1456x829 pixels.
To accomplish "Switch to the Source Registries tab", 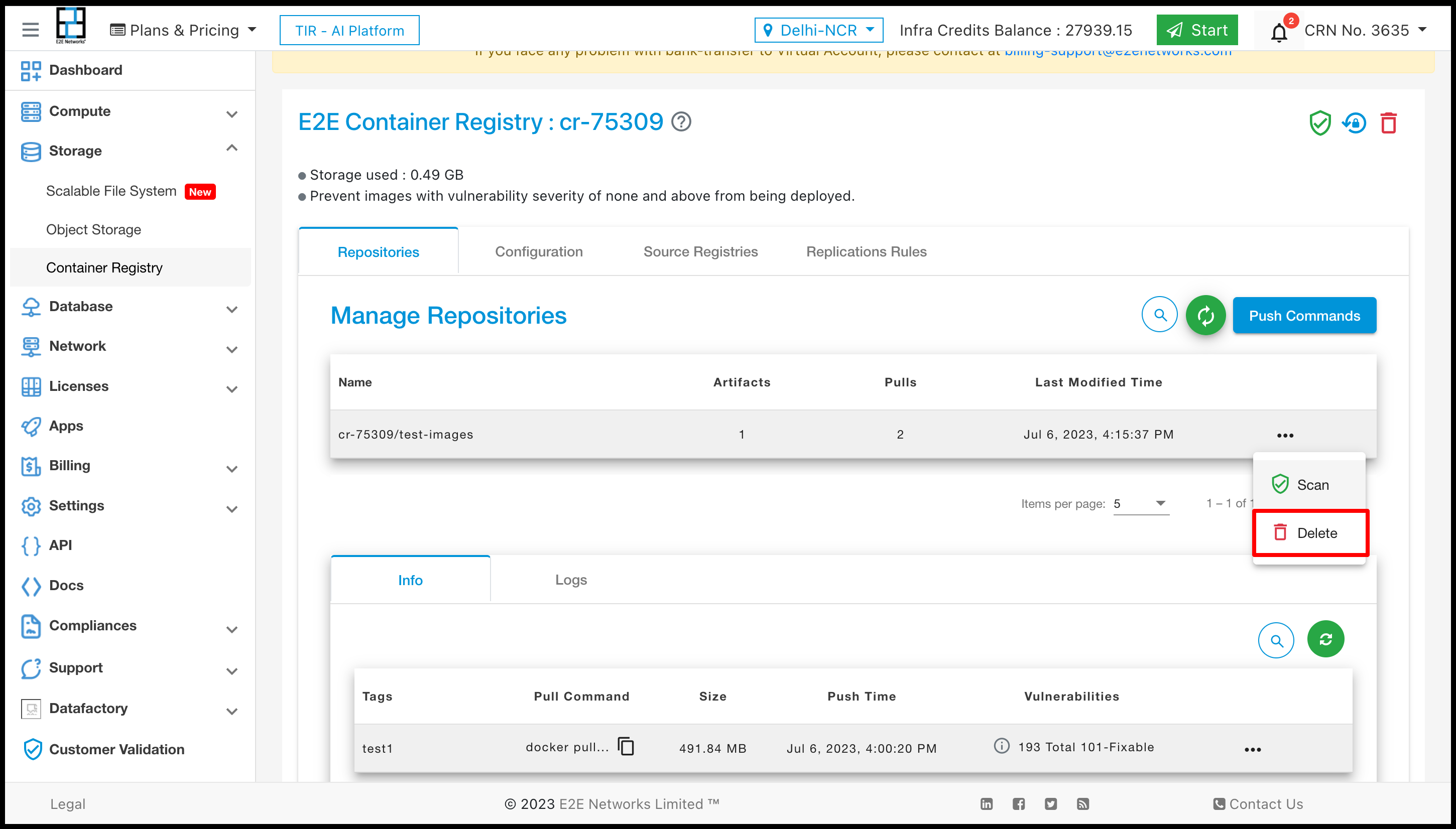I will point(700,252).
